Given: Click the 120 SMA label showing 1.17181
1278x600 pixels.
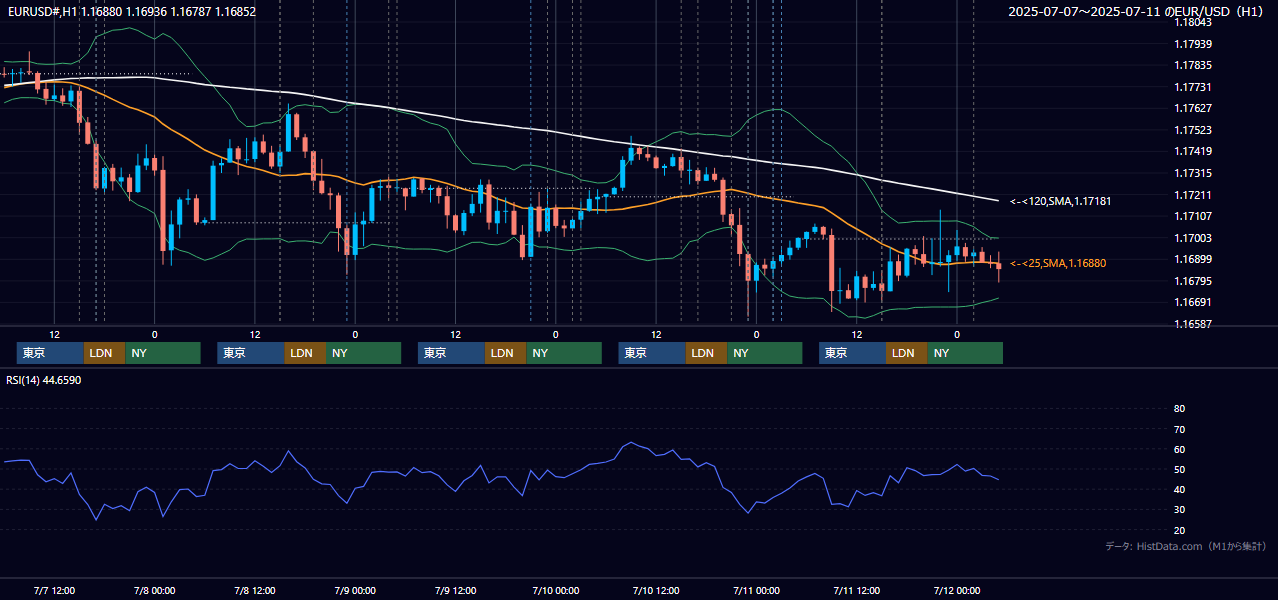Looking at the screenshot, I should point(1060,201).
